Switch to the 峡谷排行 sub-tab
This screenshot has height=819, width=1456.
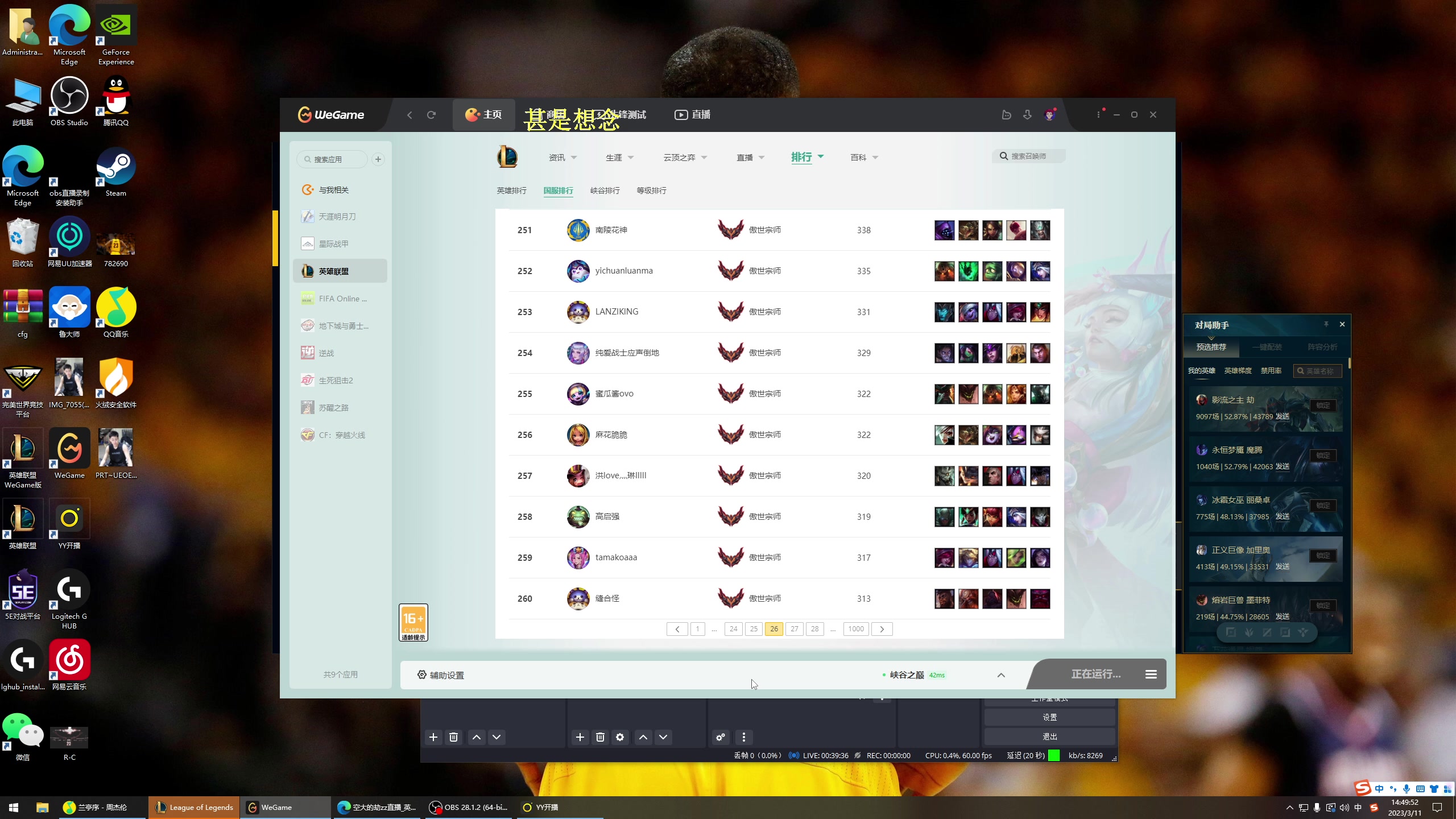pyautogui.click(x=605, y=191)
